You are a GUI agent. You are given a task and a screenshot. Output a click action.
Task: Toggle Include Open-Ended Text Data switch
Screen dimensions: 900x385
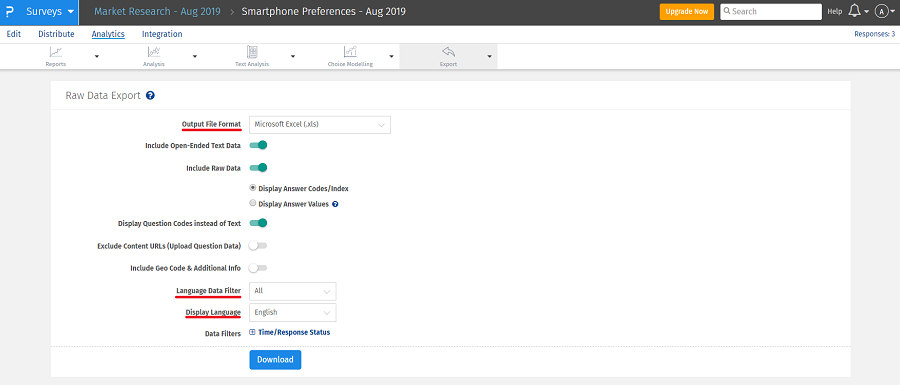[258, 145]
